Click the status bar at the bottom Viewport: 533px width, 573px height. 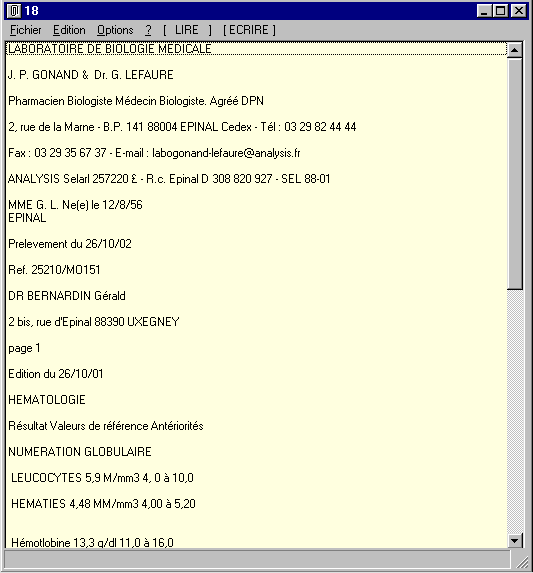[x=257, y=559]
